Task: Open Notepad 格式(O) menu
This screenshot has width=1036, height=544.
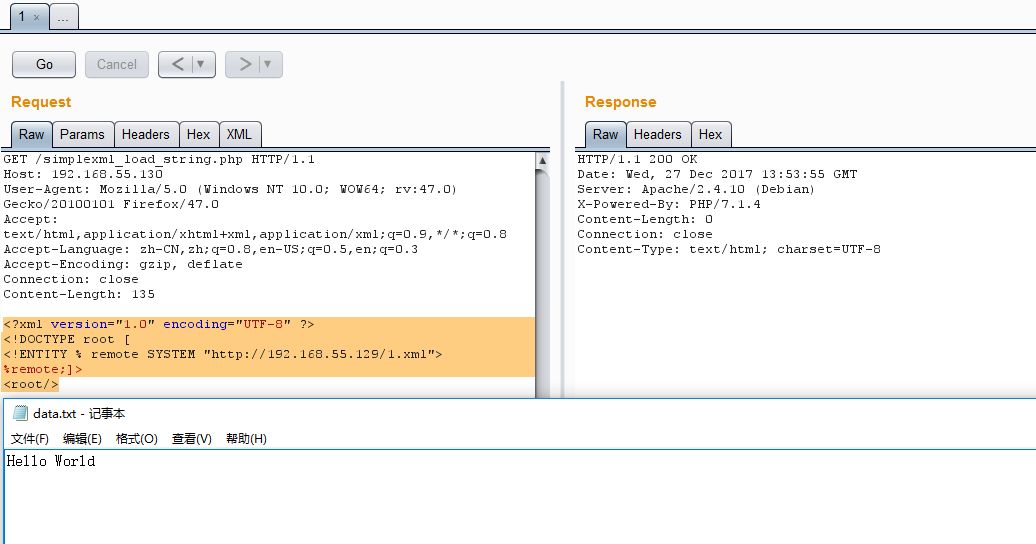Action: coord(137,439)
